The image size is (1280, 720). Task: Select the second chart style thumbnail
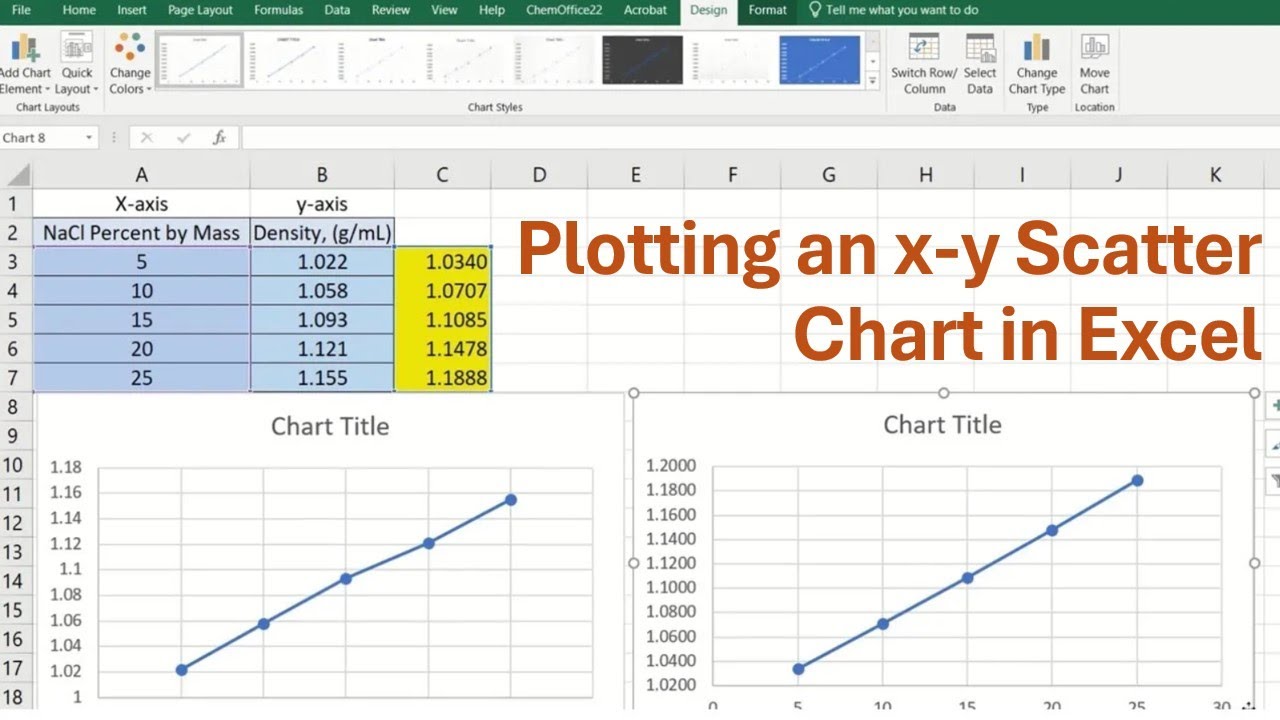(x=287, y=61)
